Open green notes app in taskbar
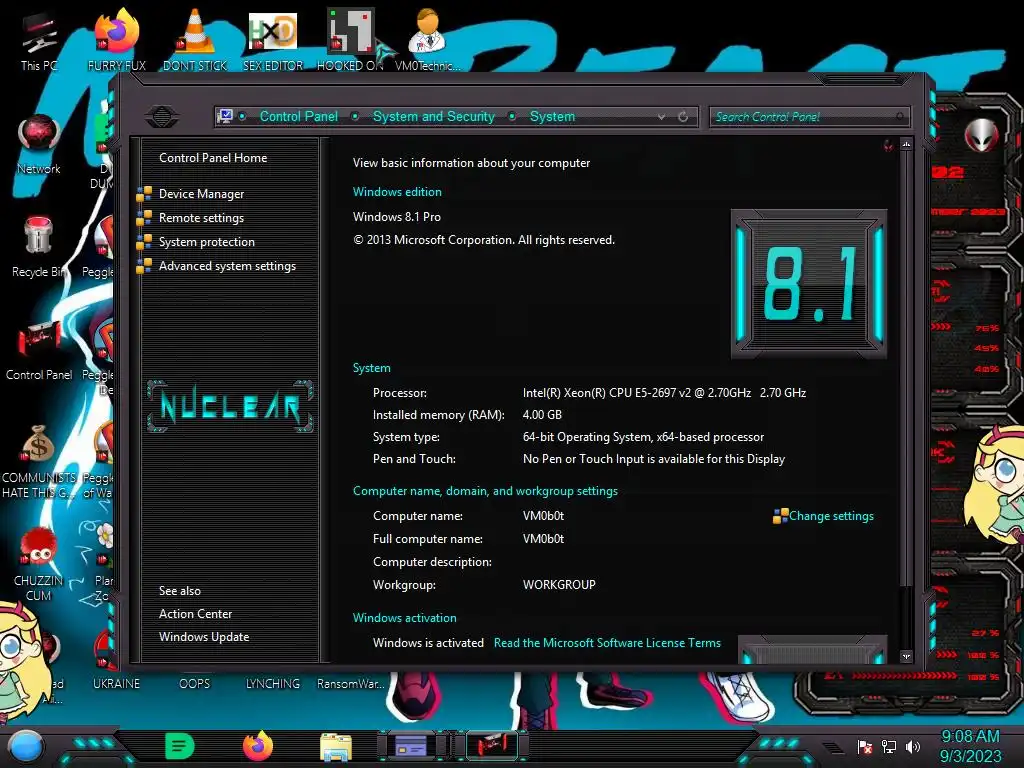 (x=180, y=746)
